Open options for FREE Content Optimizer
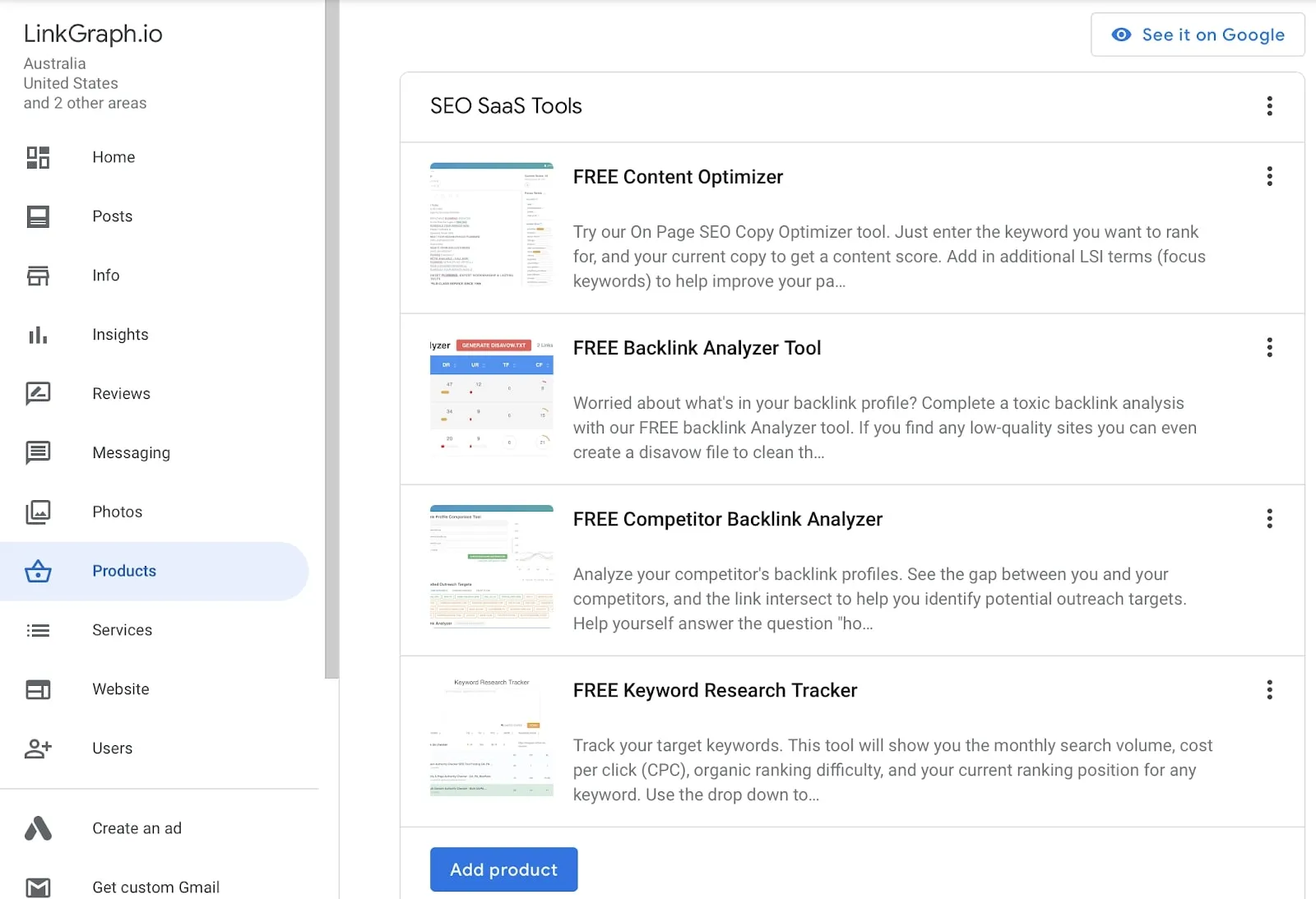Screen dimensions: 1316x899 [1270, 177]
